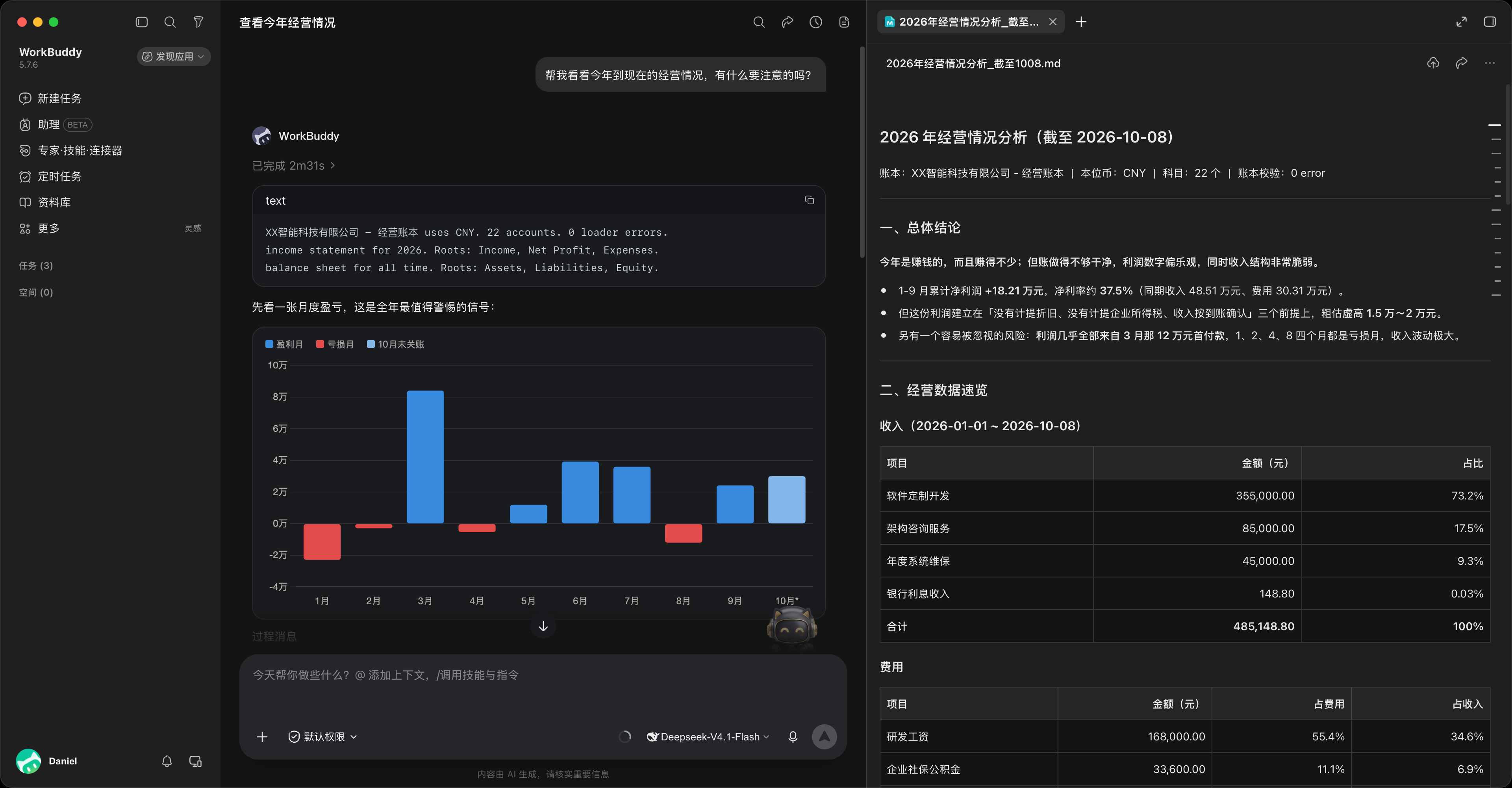Focus the message input field

[x=543, y=675]
